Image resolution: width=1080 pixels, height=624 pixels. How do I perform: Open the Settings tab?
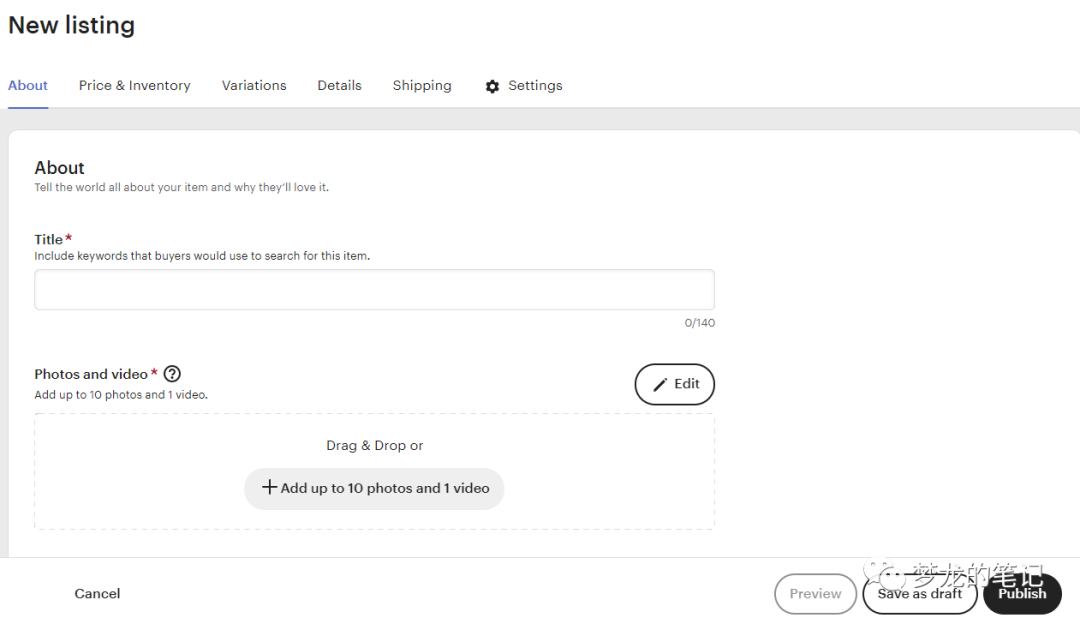coord(535,86)
